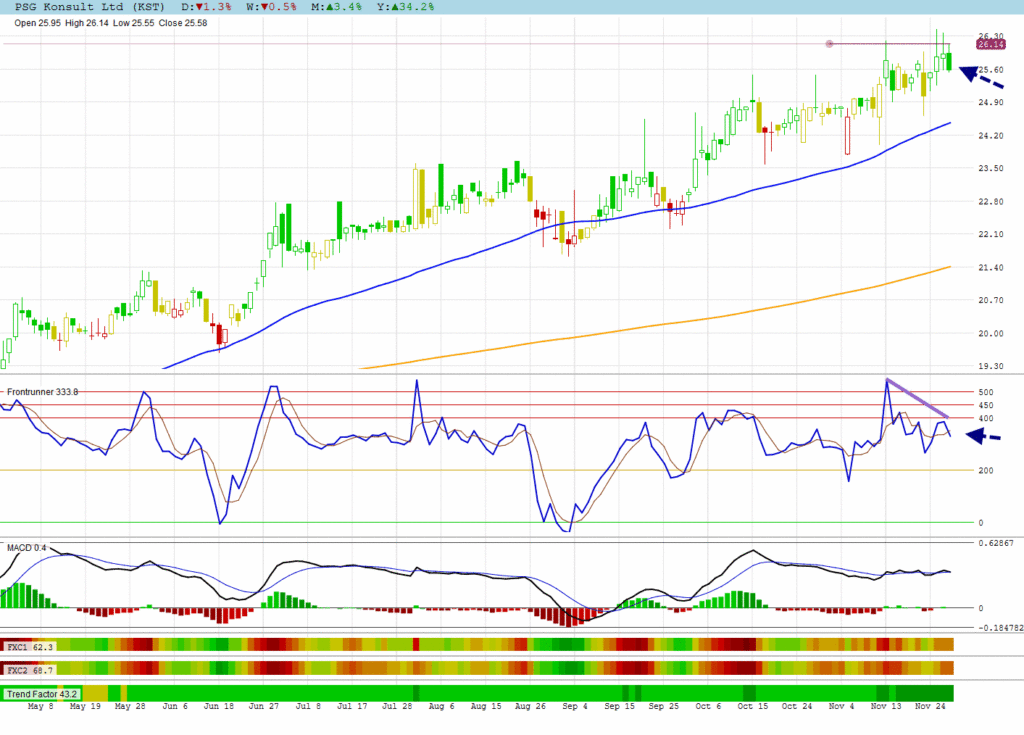Click the Open 25.95 price readout
The height and width of the screenshot is (735, 1024).
(x=37, y=21)
